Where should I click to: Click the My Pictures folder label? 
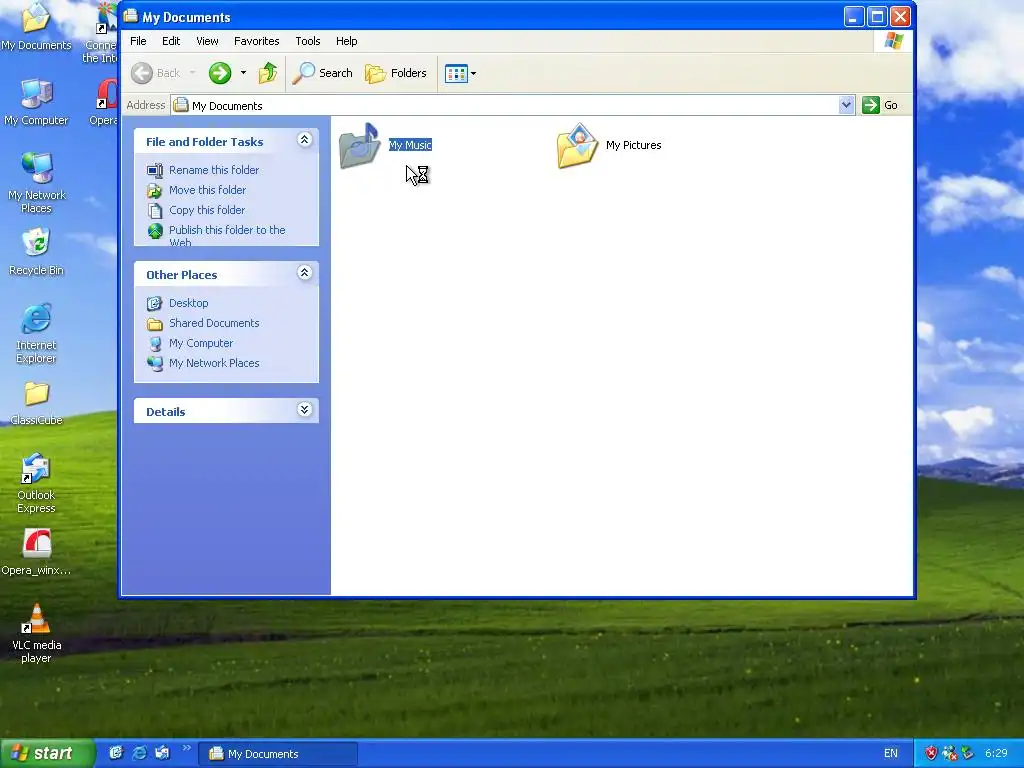pyautogui.click(x=633, y=145)
